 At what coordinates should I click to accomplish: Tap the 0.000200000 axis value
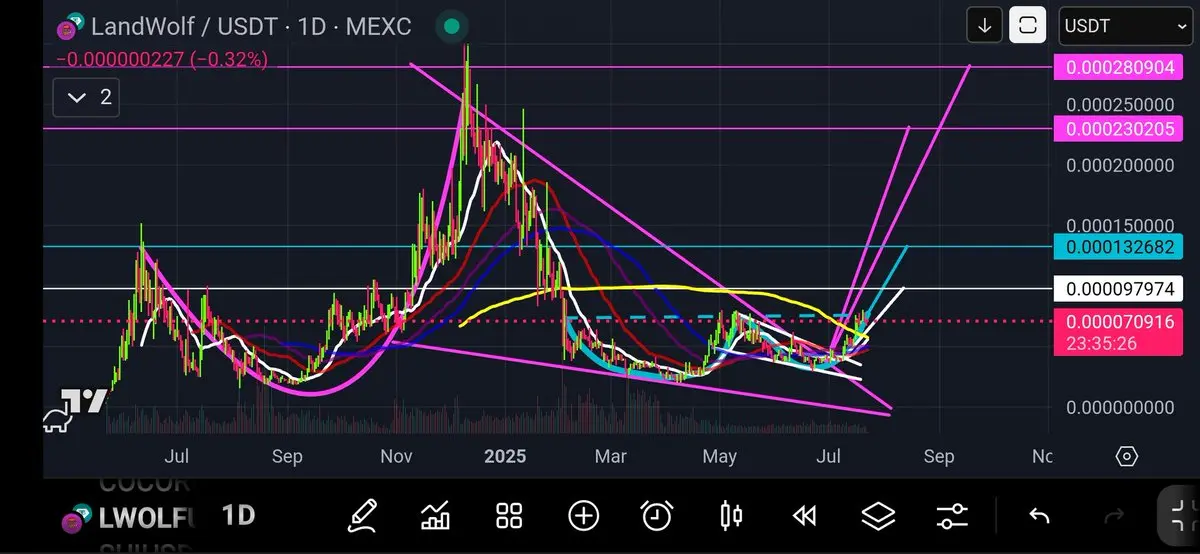[1120, 165]
